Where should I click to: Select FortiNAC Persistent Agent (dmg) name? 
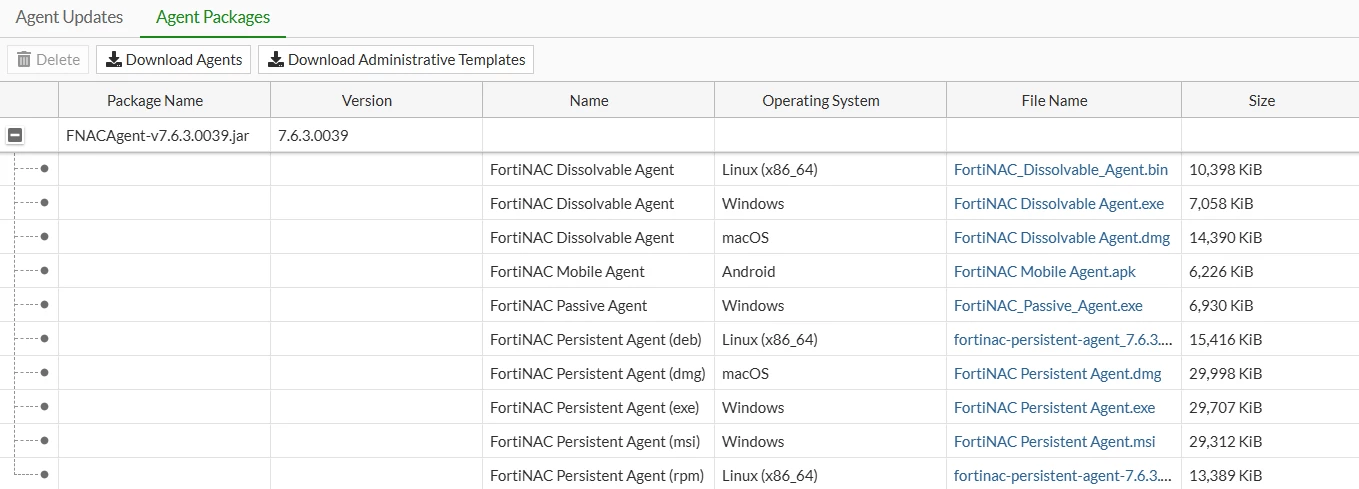tap(598, 373)
